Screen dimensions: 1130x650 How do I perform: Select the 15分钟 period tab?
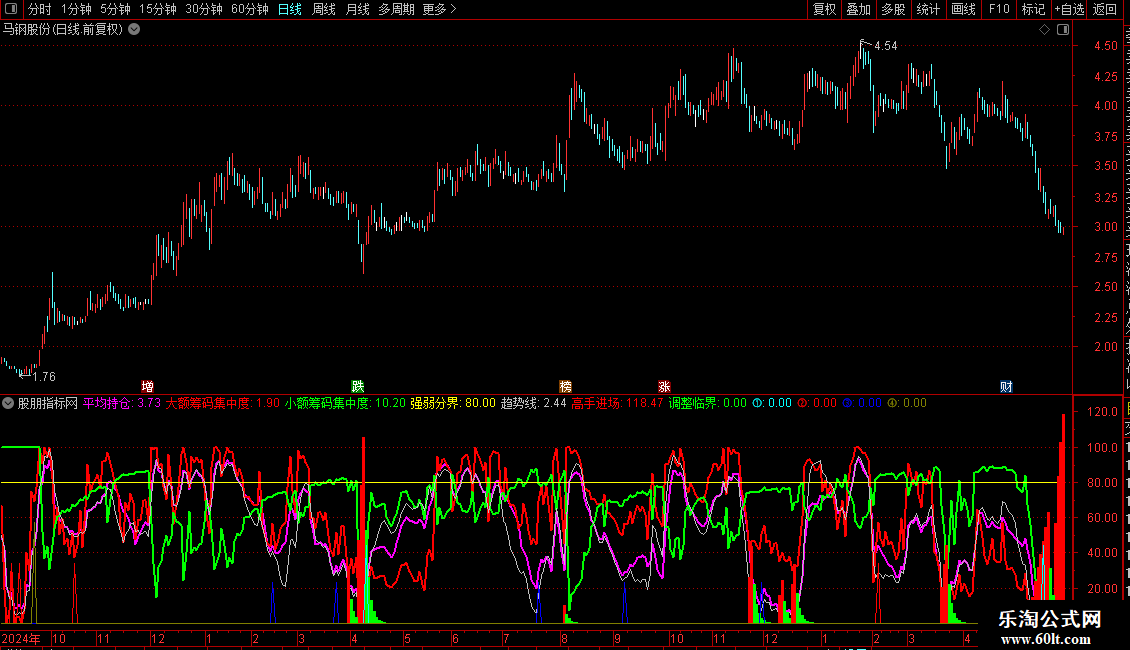(x=158, y=9)
